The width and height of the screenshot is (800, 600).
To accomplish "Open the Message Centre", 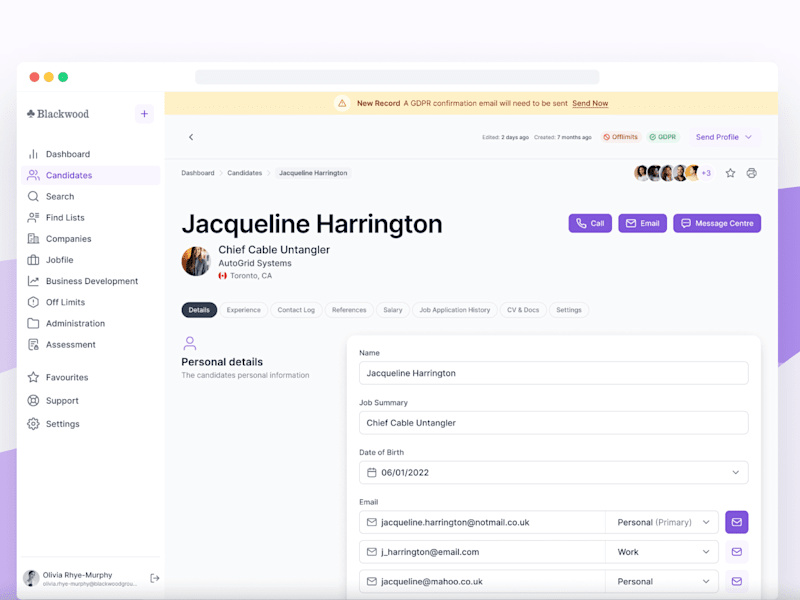I will pos(717,223).
